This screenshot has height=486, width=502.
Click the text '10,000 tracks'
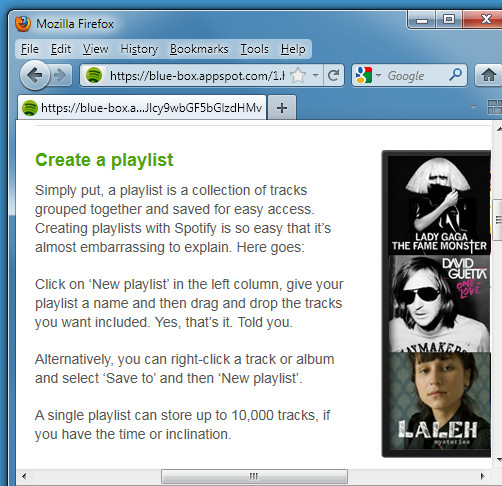tap(274, 415)
